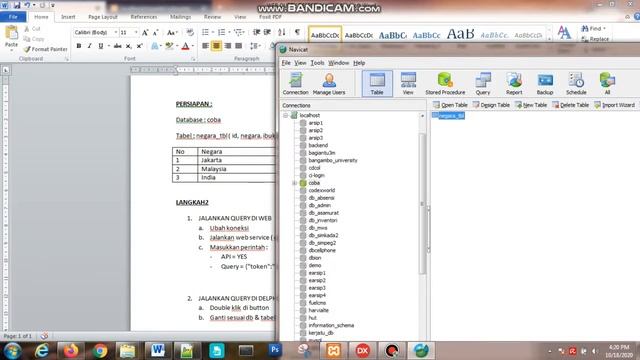Open Chrome from the taskbar
Screen dimensions: 640x360
click(x=100, y=351)
